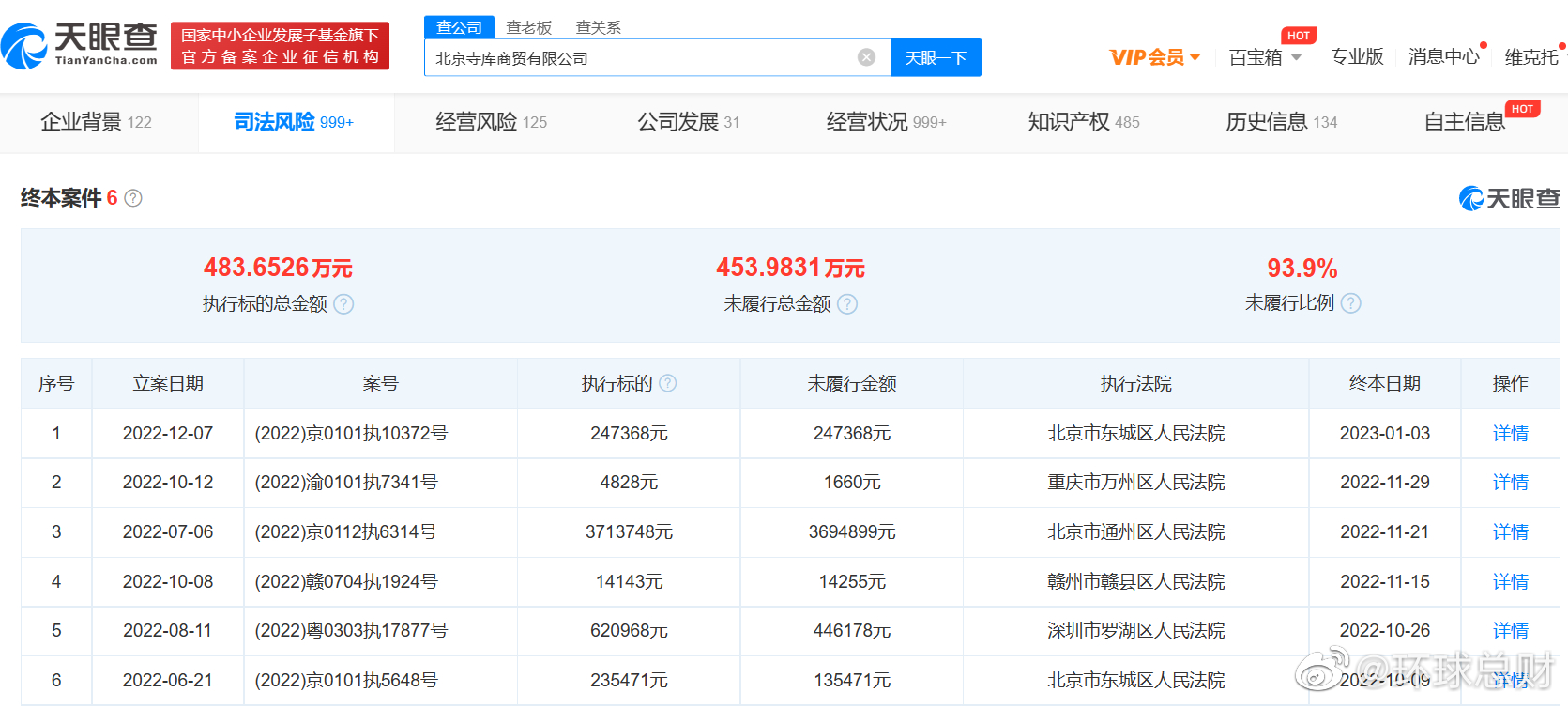Show help for 未履行总金额

pyautogui.click(x=847, y=304)
